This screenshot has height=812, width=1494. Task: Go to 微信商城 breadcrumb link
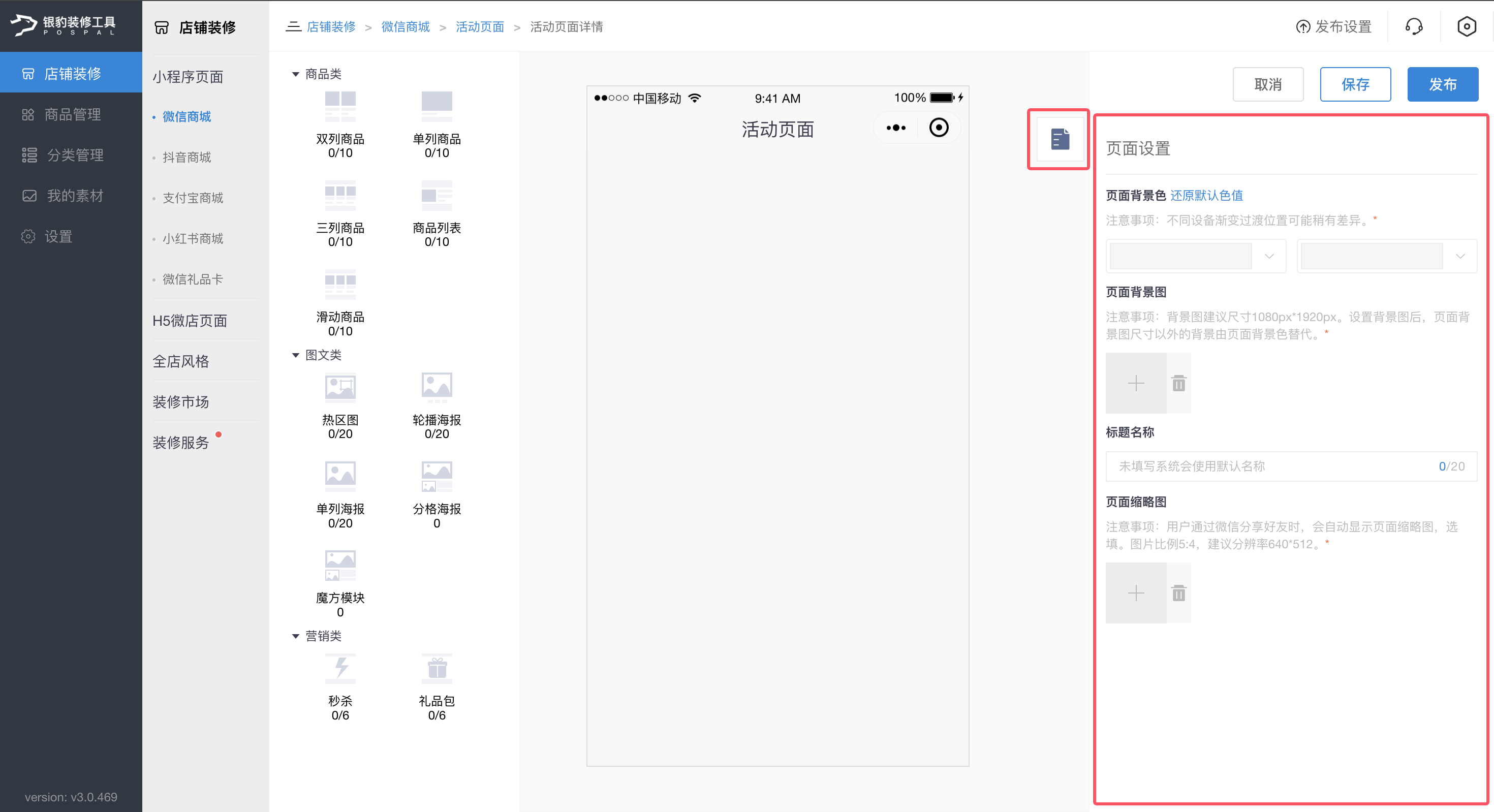(x=406, y=27)
